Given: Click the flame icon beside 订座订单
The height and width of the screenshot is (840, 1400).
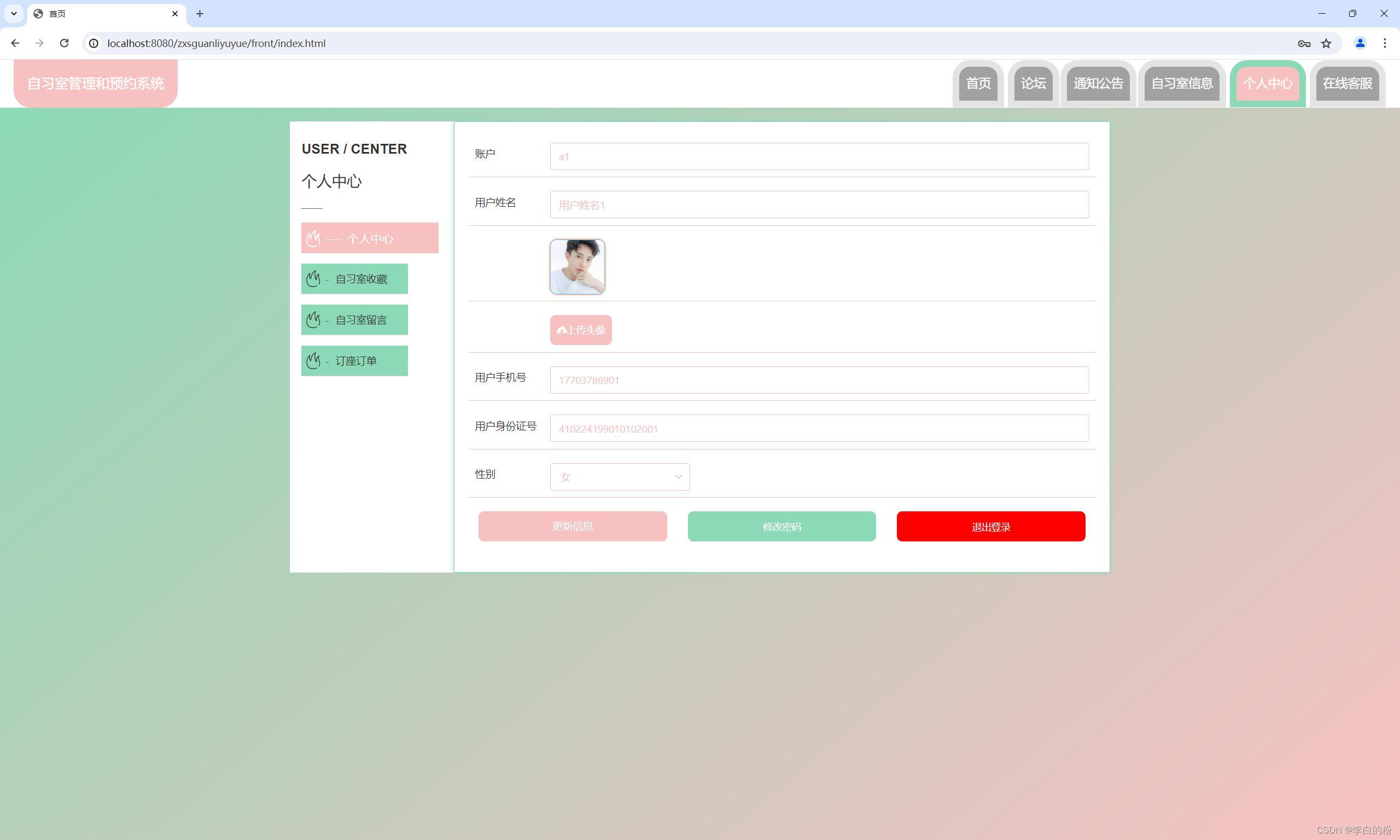Looking at the screenshot, I should tap(313, 360).
